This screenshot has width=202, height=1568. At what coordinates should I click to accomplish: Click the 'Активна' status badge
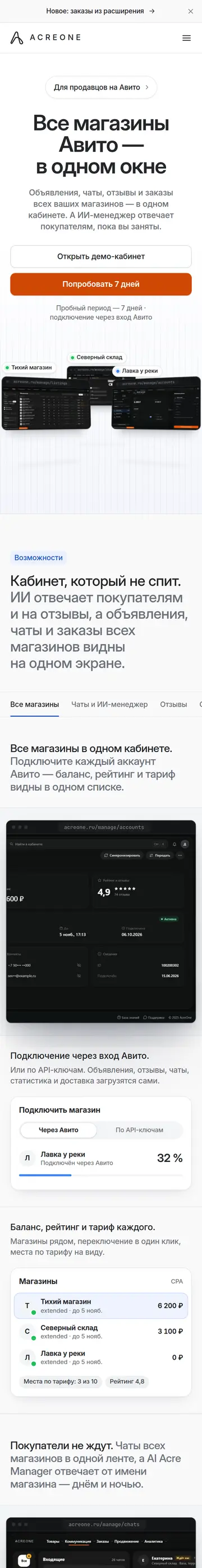(x=168, y=919)
